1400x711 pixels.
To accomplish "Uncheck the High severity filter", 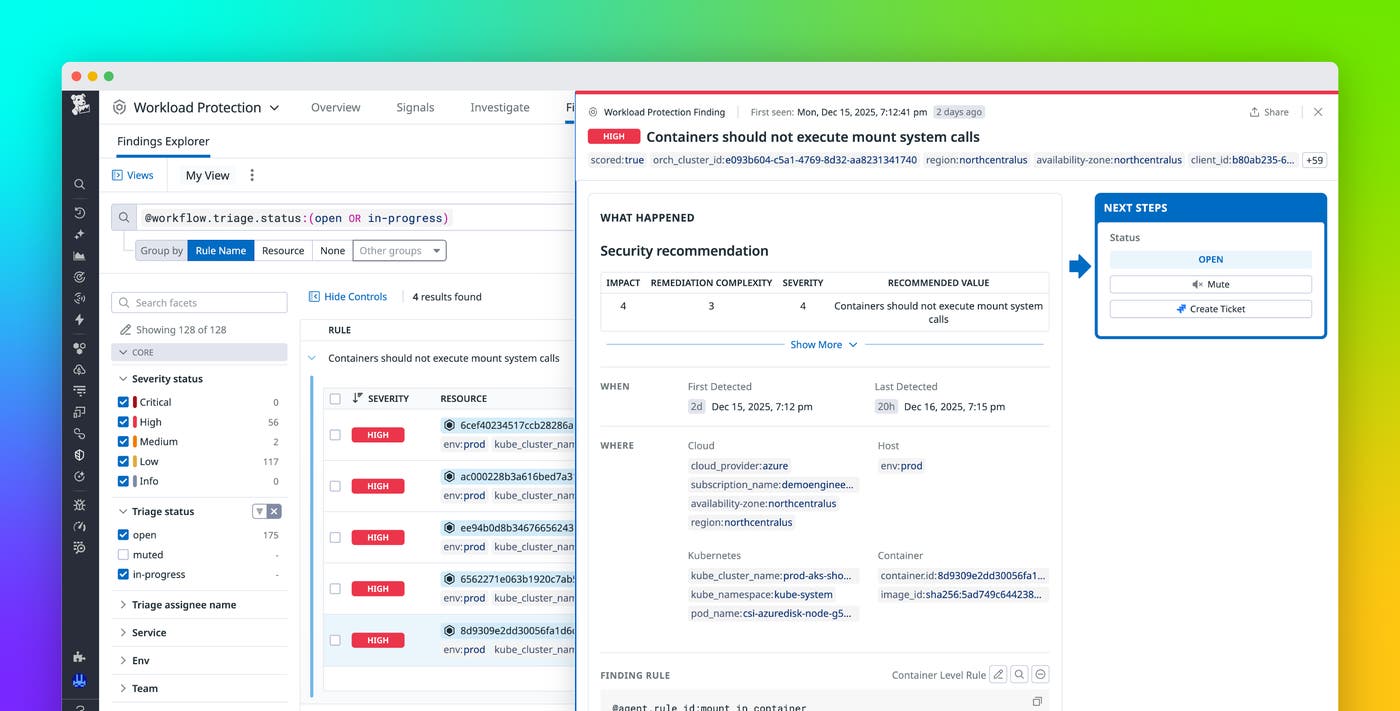I will [x=124, y=421].
